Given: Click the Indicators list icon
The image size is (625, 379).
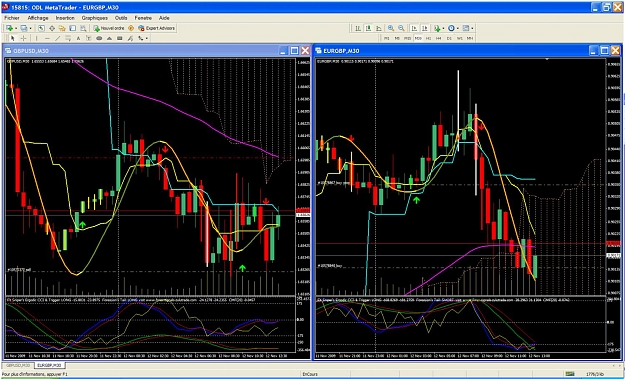Looking at the screenshot, I should point(438,28).
